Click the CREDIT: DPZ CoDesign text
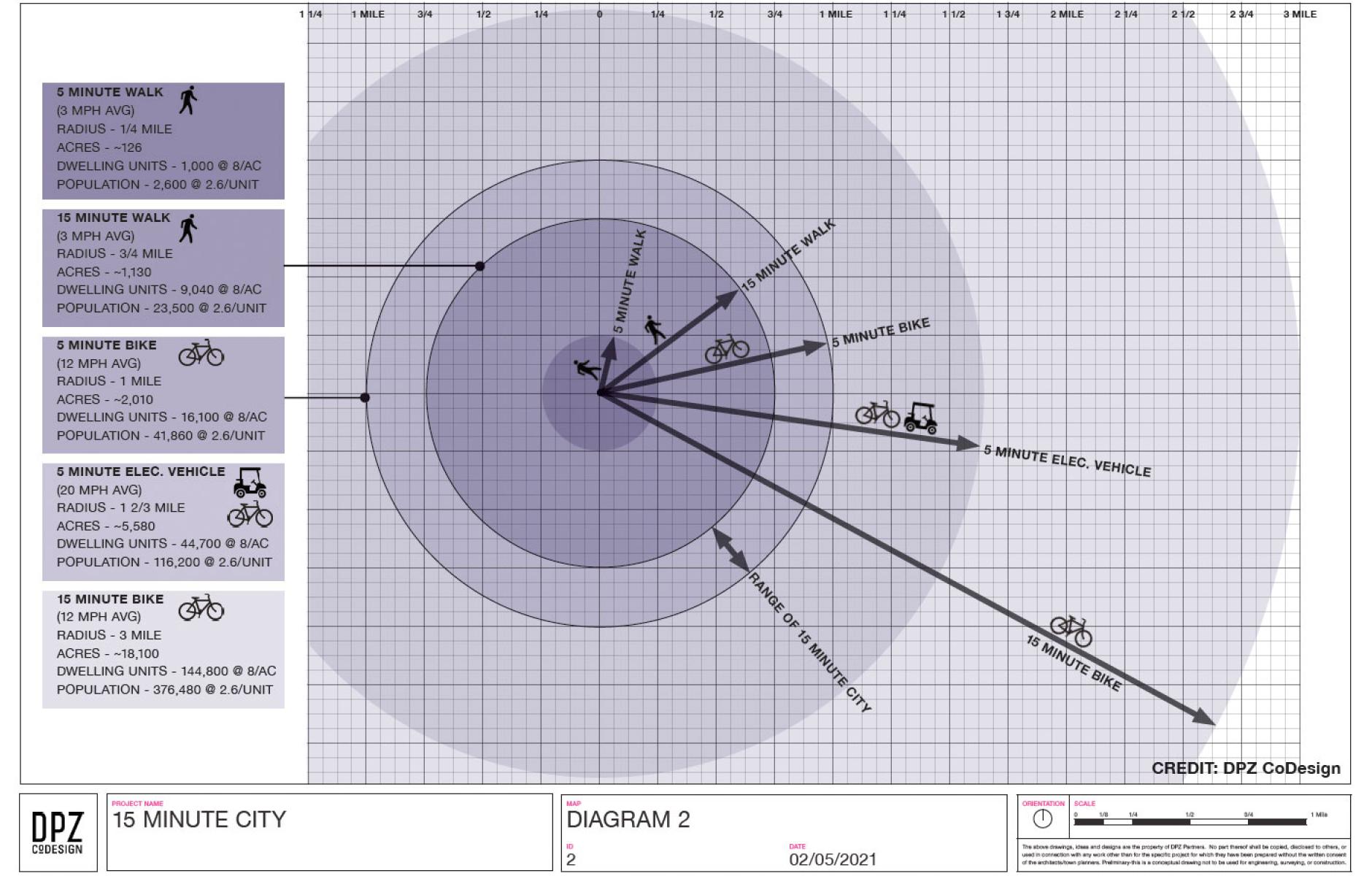Image resolution: width=1372 pixels, height=876 pixels. tap(1245, 768)
